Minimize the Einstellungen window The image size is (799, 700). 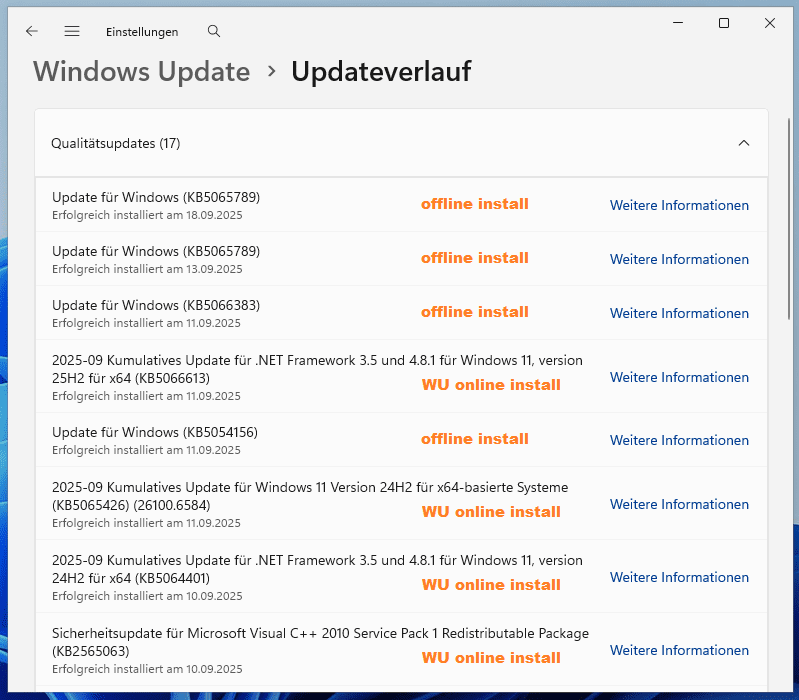pyautogui.click(x=677, y=23)
